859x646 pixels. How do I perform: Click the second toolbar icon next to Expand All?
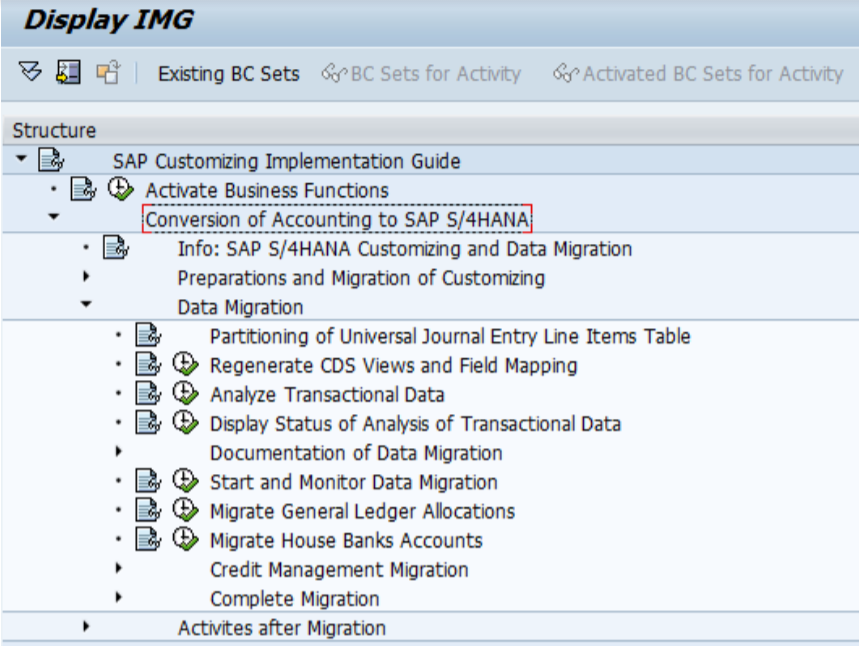pyautogui.click(x=68, y=73)
